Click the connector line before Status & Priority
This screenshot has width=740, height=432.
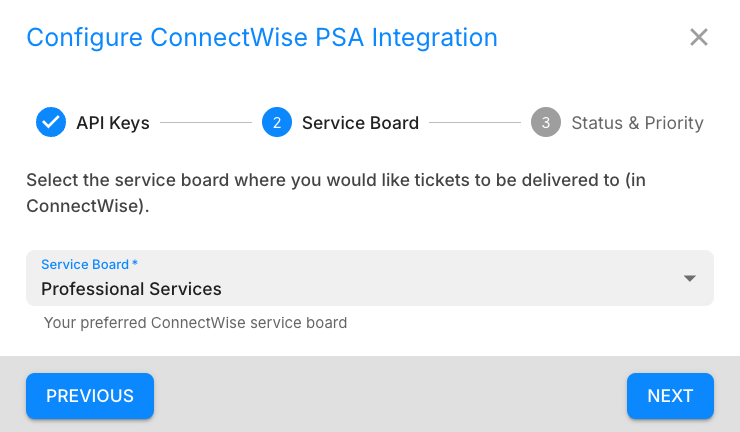474,123
